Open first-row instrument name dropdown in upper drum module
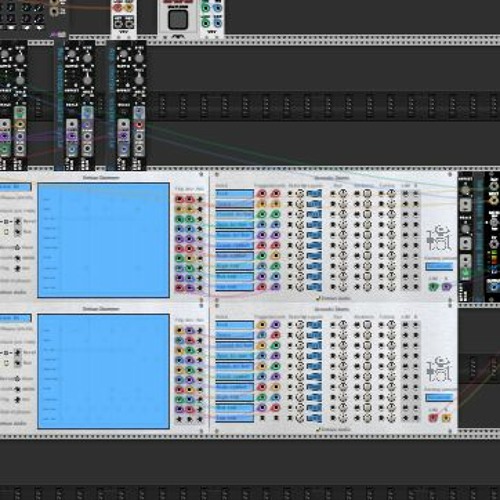 pyautogui.click(x=234, y=193)
